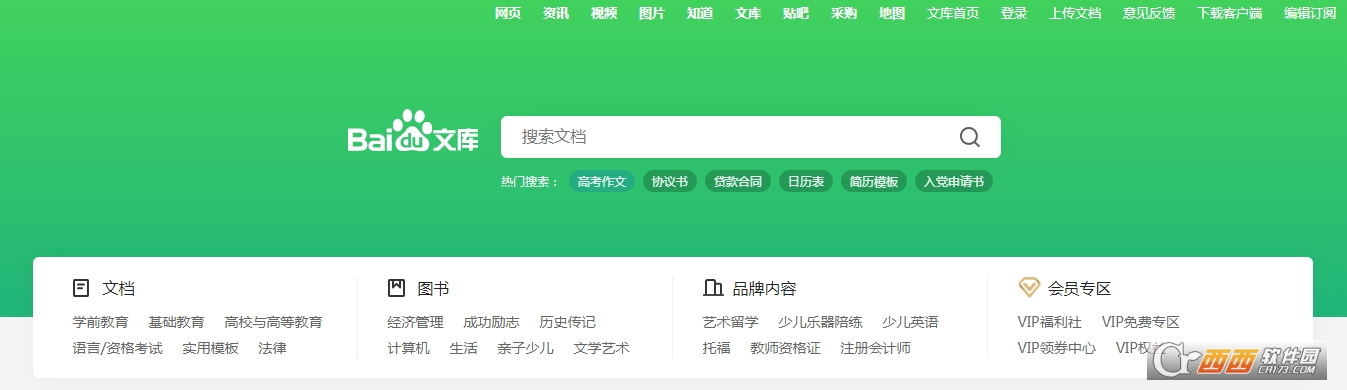Image resolution: width=1347 pixels, height=390 pixels.
Task: Open 少儿乐器陪练 brand content
Action: pyautogui.click(x=821, y=322)
